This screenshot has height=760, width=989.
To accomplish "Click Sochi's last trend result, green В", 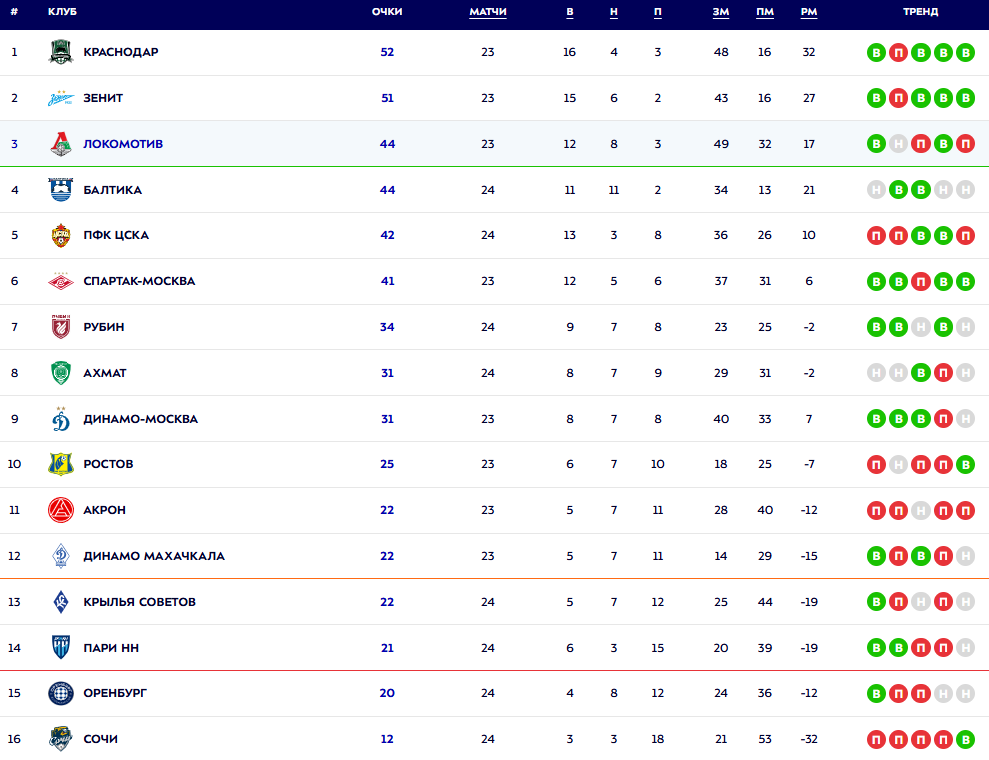I will 965,740.
